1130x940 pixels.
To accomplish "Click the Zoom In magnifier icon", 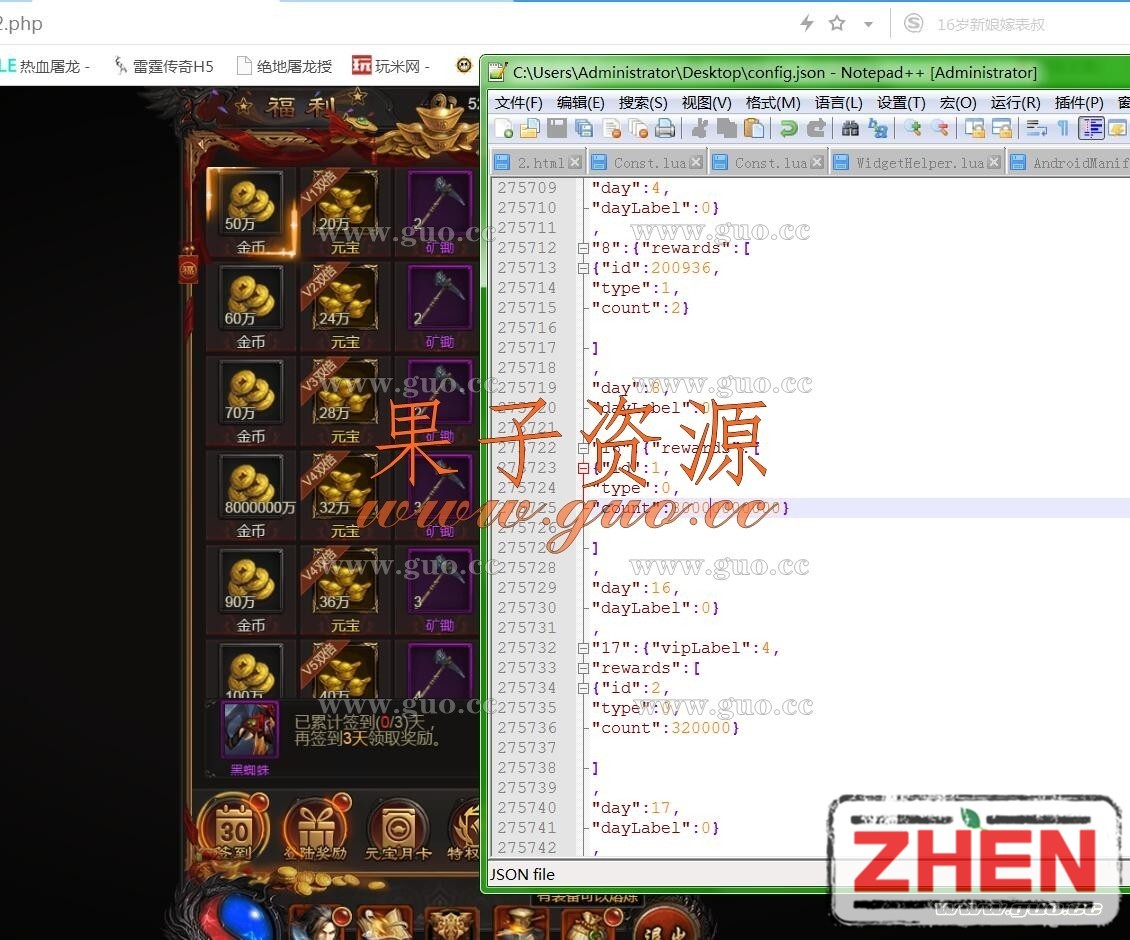I will pyautogui.click(x=913, y=129).
